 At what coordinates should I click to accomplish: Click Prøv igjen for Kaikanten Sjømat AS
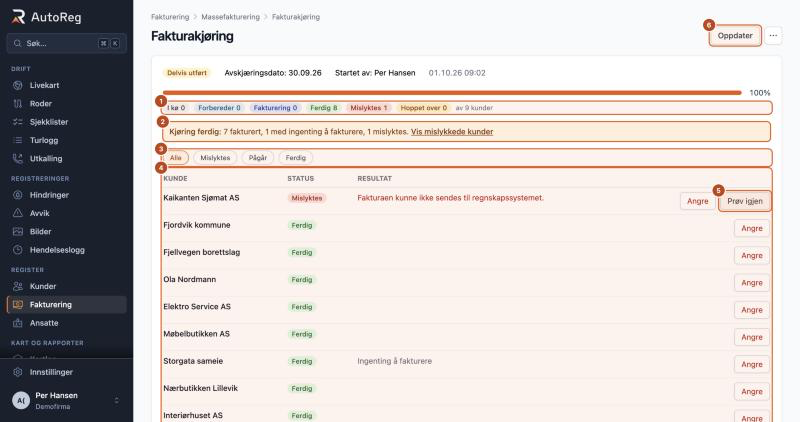[745, 201]
